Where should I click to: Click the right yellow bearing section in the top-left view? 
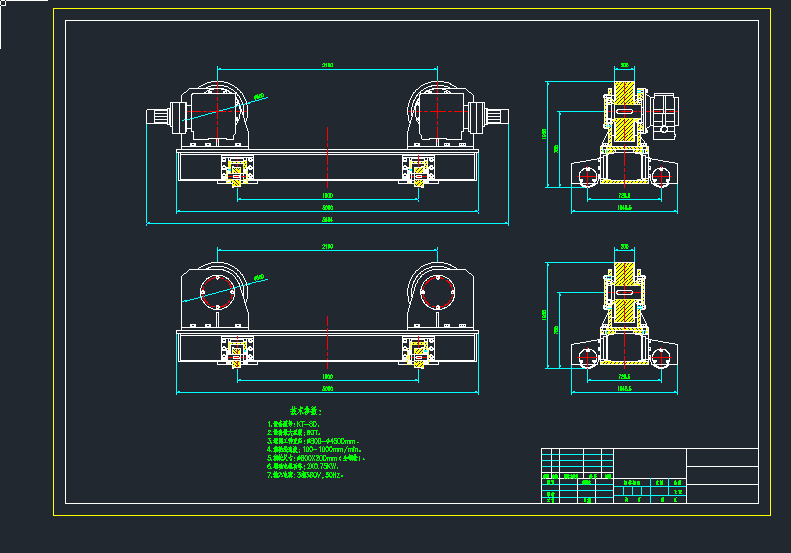click(418, 174)
